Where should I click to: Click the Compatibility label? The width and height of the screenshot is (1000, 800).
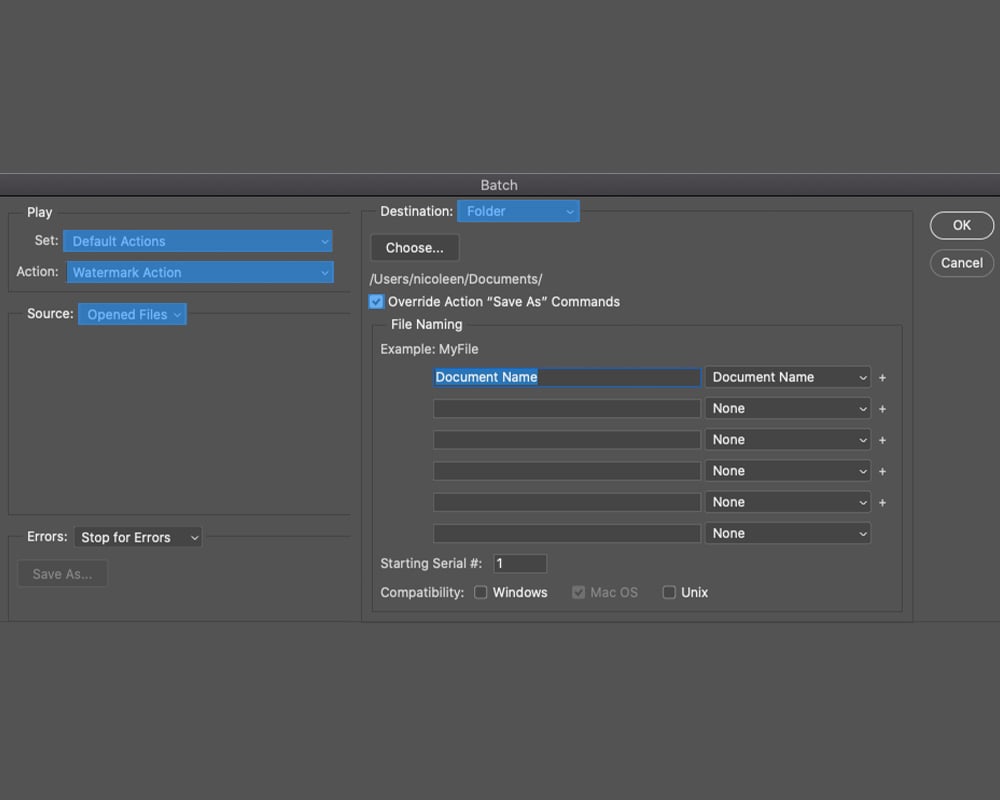422,593
